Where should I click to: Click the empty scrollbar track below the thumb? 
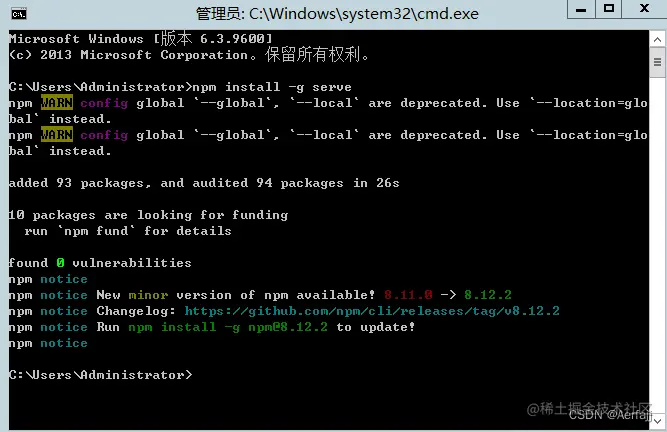(x=657, y=244)
